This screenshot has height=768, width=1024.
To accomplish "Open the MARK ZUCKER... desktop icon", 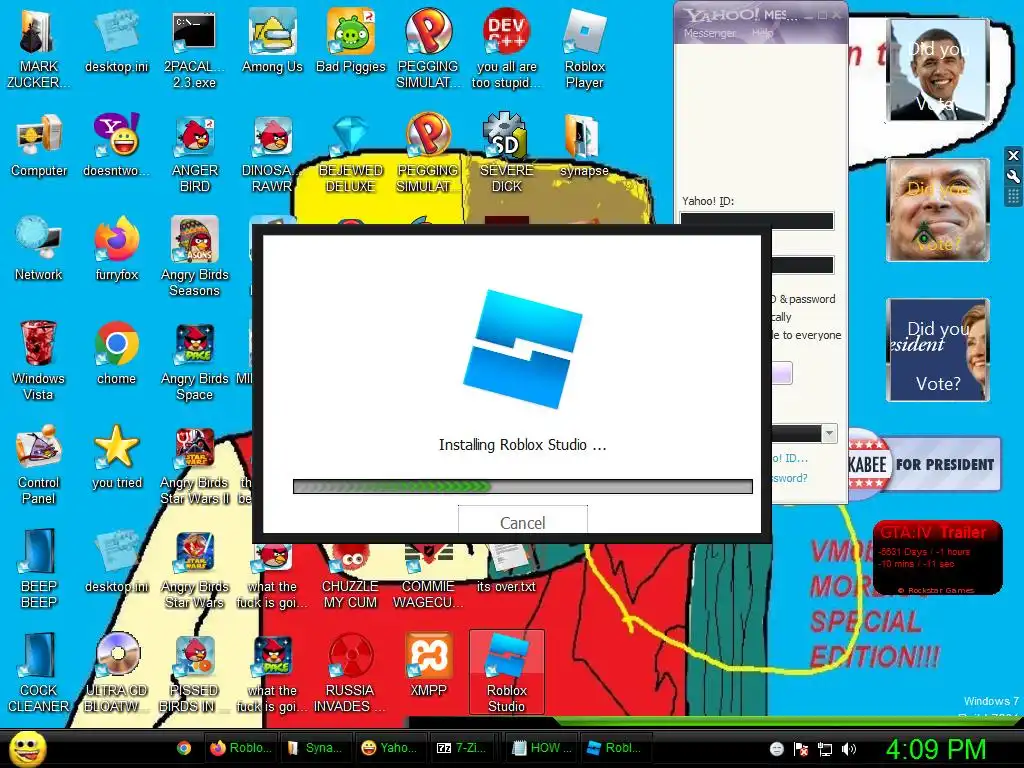I will click(x=39, y=48).
